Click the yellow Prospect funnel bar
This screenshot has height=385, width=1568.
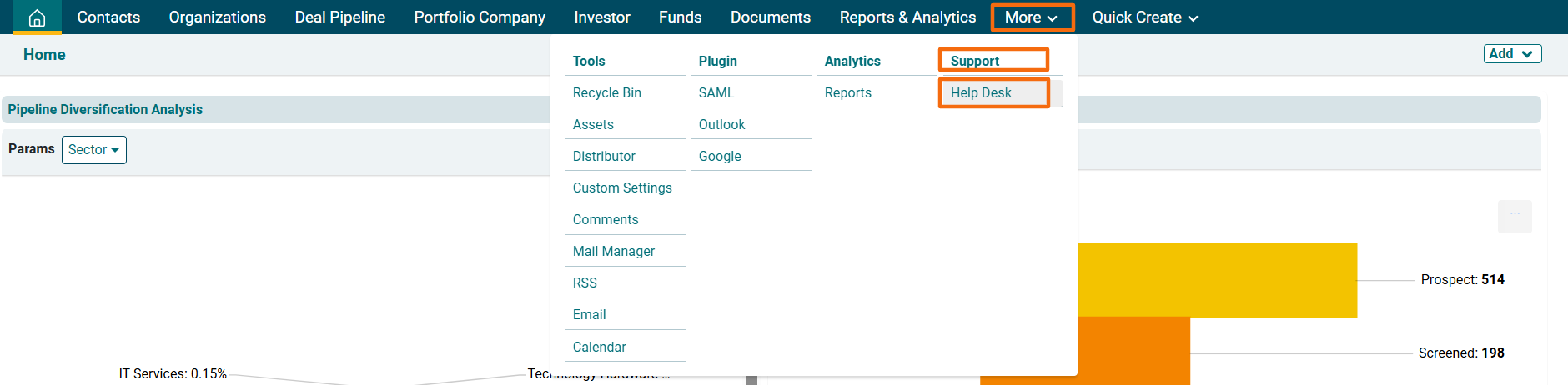tap(1216, 280)
